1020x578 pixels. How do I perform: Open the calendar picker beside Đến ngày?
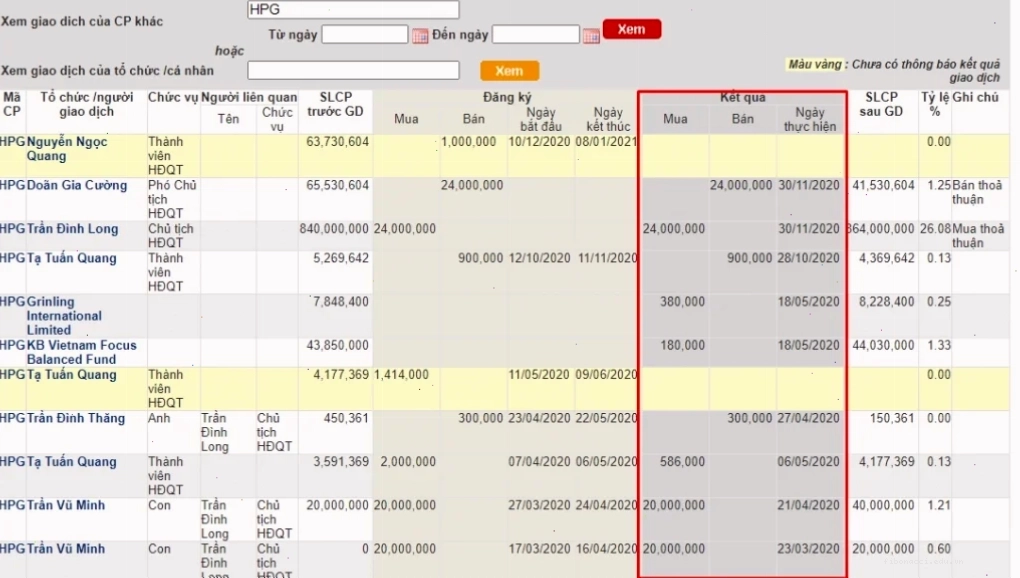(x=591, y=36)
